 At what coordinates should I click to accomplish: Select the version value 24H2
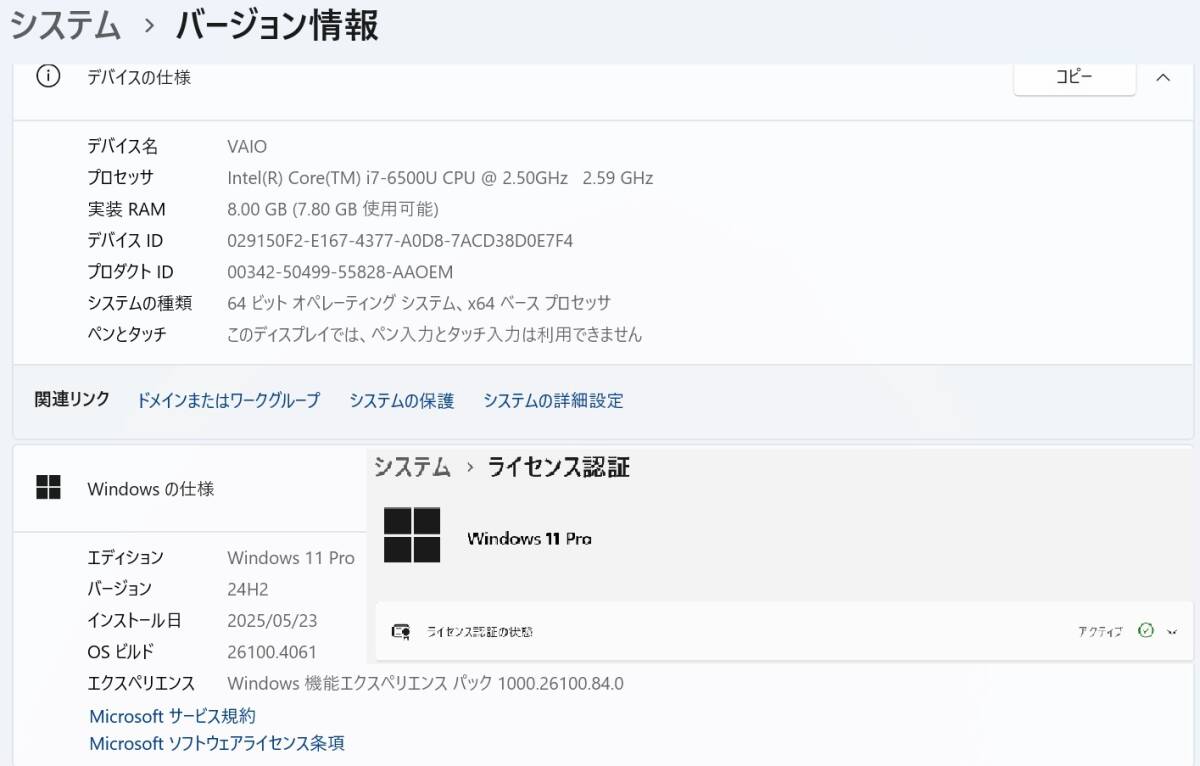coord(248,589)
